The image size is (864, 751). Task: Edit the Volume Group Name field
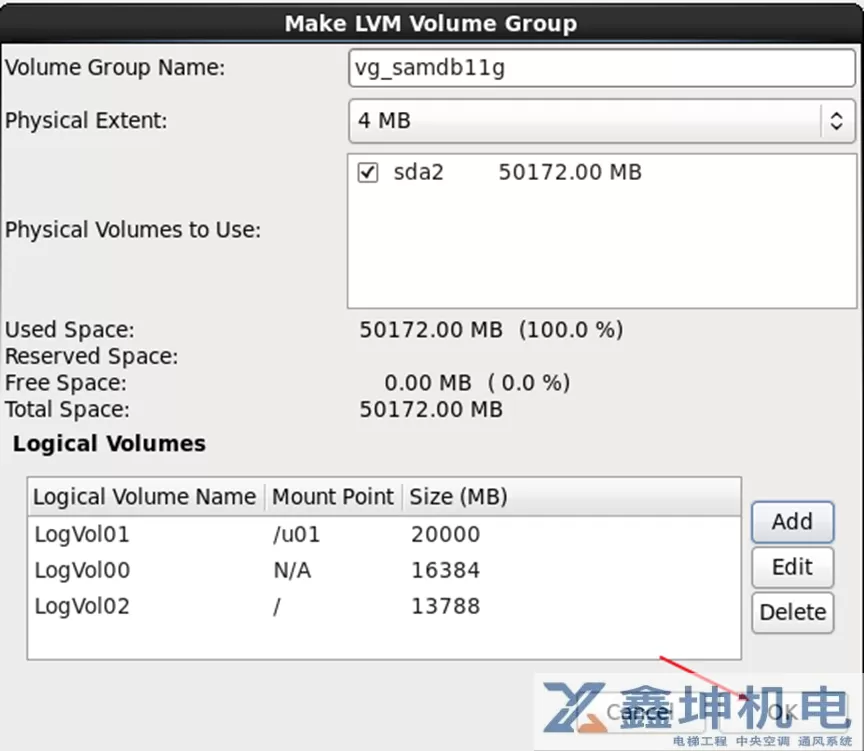602,68
